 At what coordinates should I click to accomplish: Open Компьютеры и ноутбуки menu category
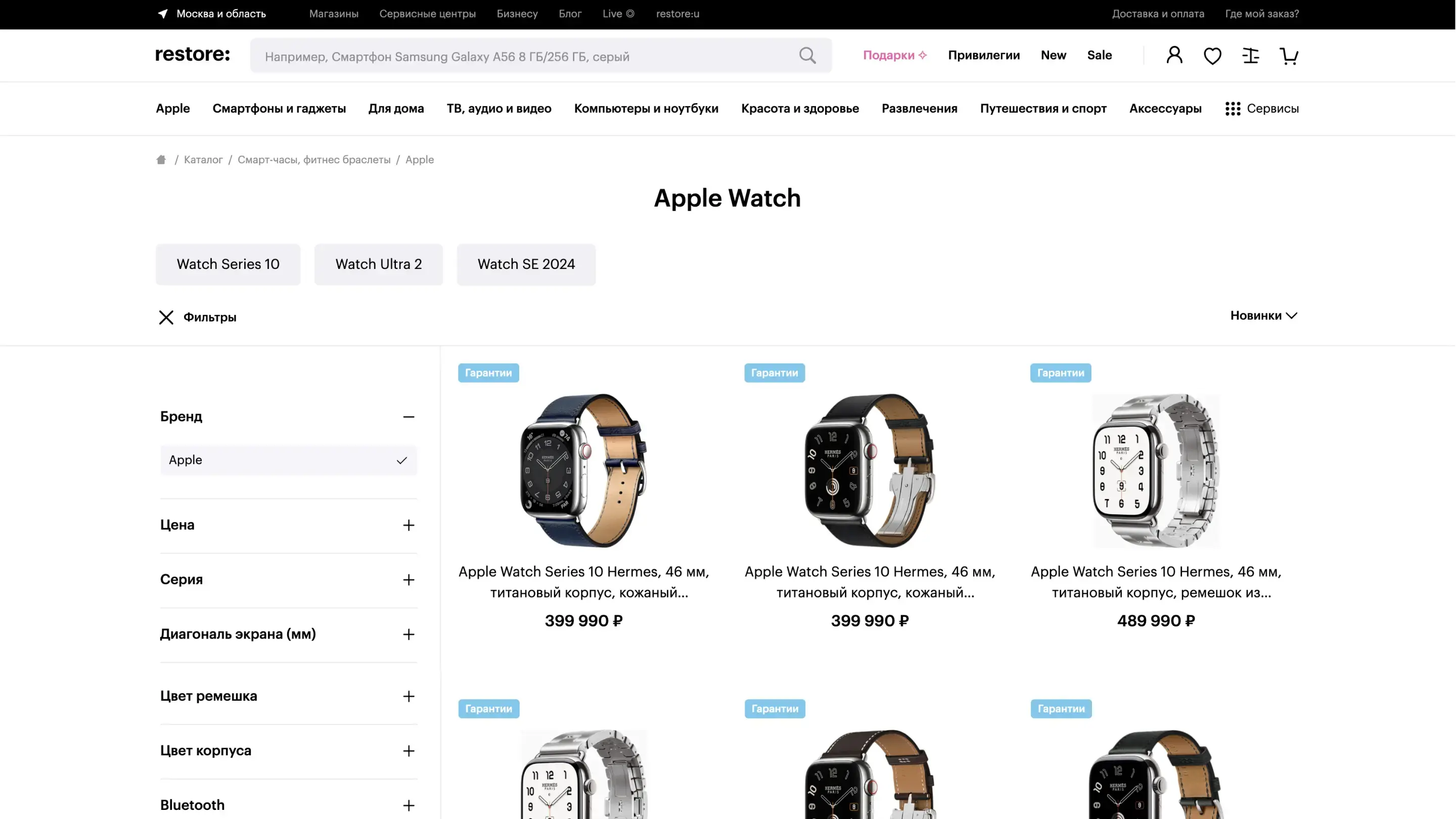pyautogui.click(x=646, y=109)
